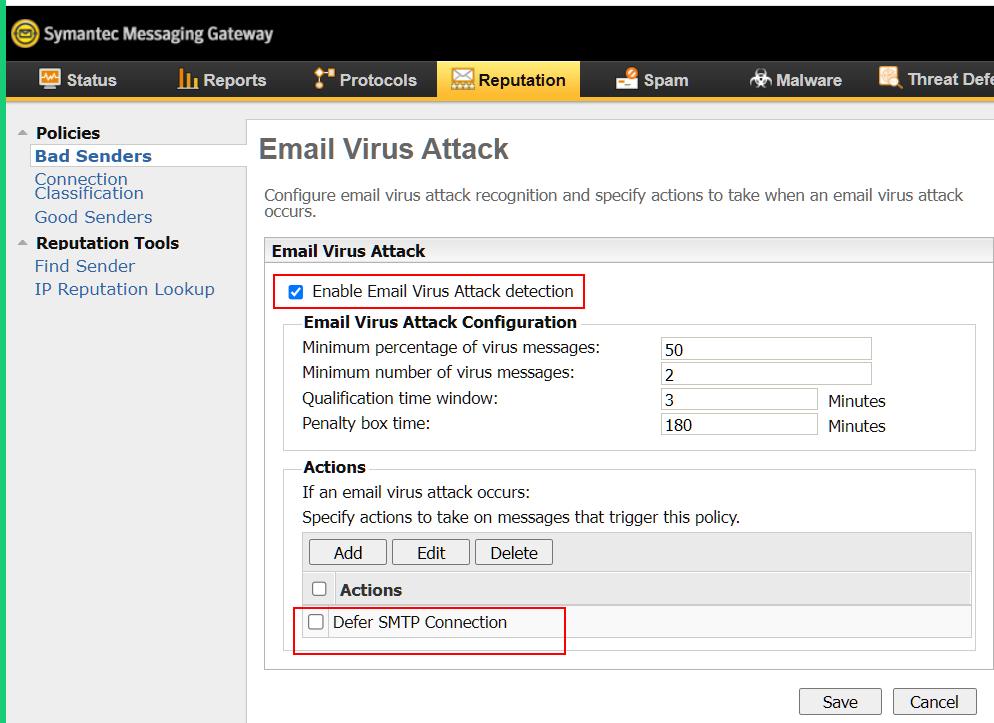Image resolution: width=994 pixels, height=723 pixels.
Task: Focus the Penalty box time field
Action: [x=739, y=425]
